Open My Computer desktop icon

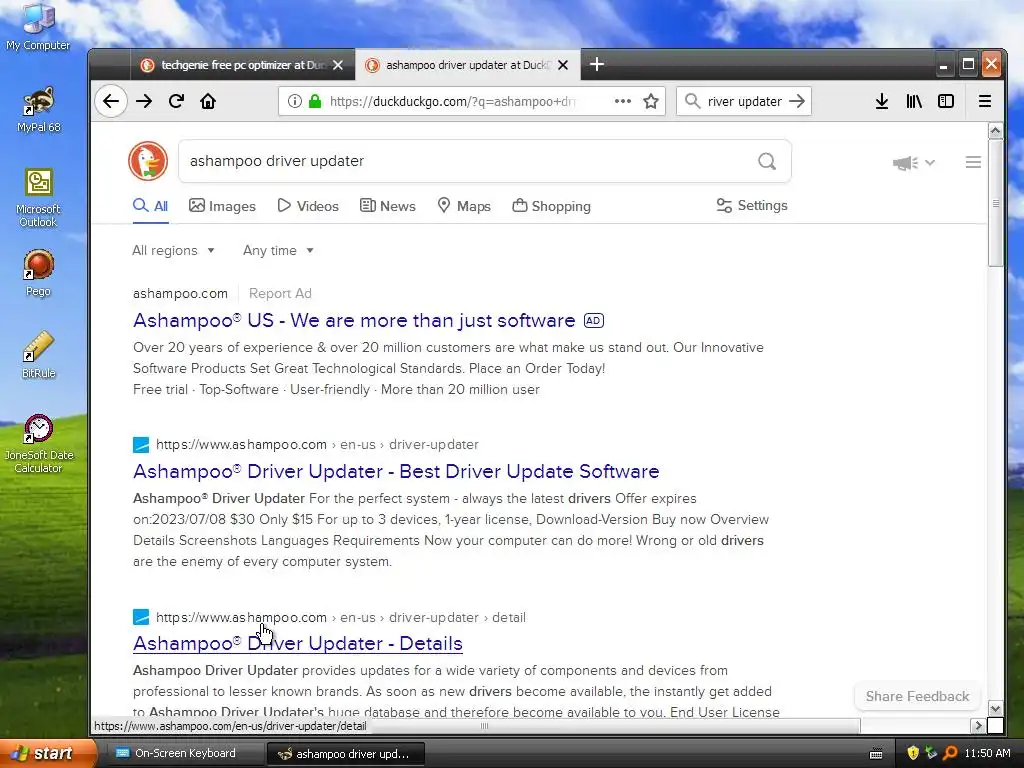38,27
